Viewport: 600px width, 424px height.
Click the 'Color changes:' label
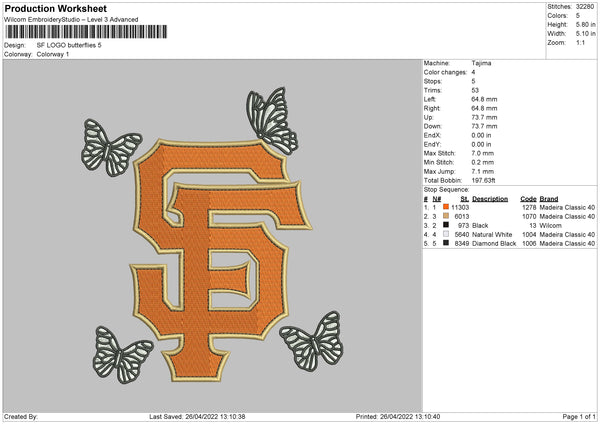pos(445,72)
